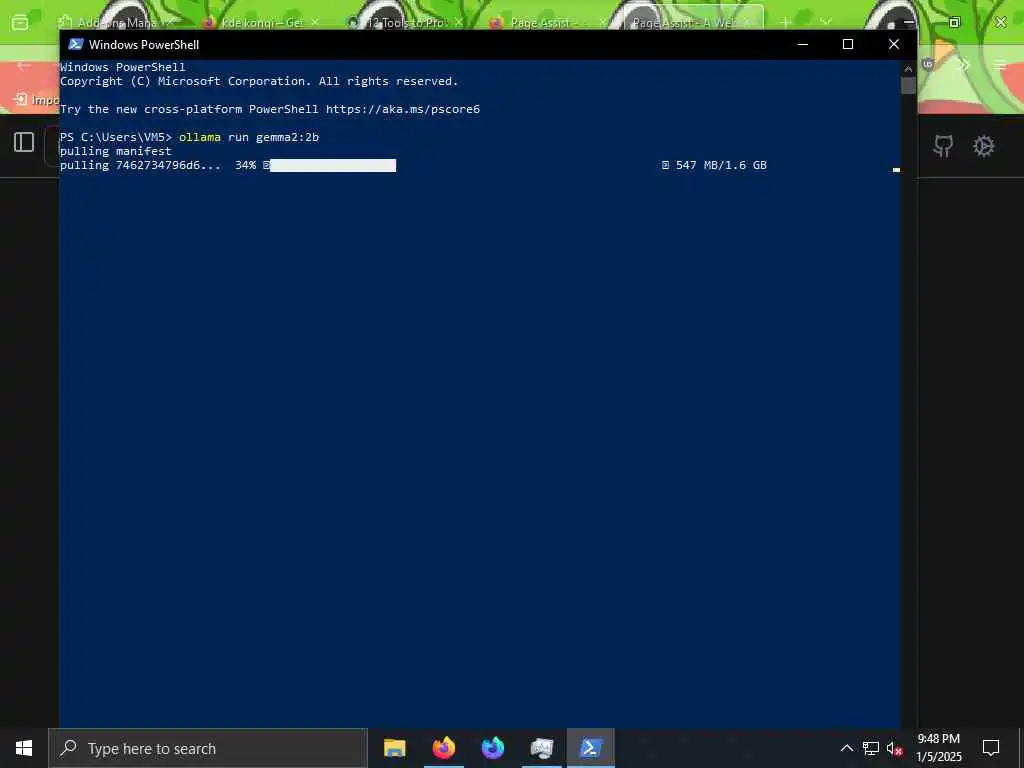Screen dimensions: 1024x768
Task: Click the '547 MB/1.6 GB' download status
Action: tap(721, 165)
